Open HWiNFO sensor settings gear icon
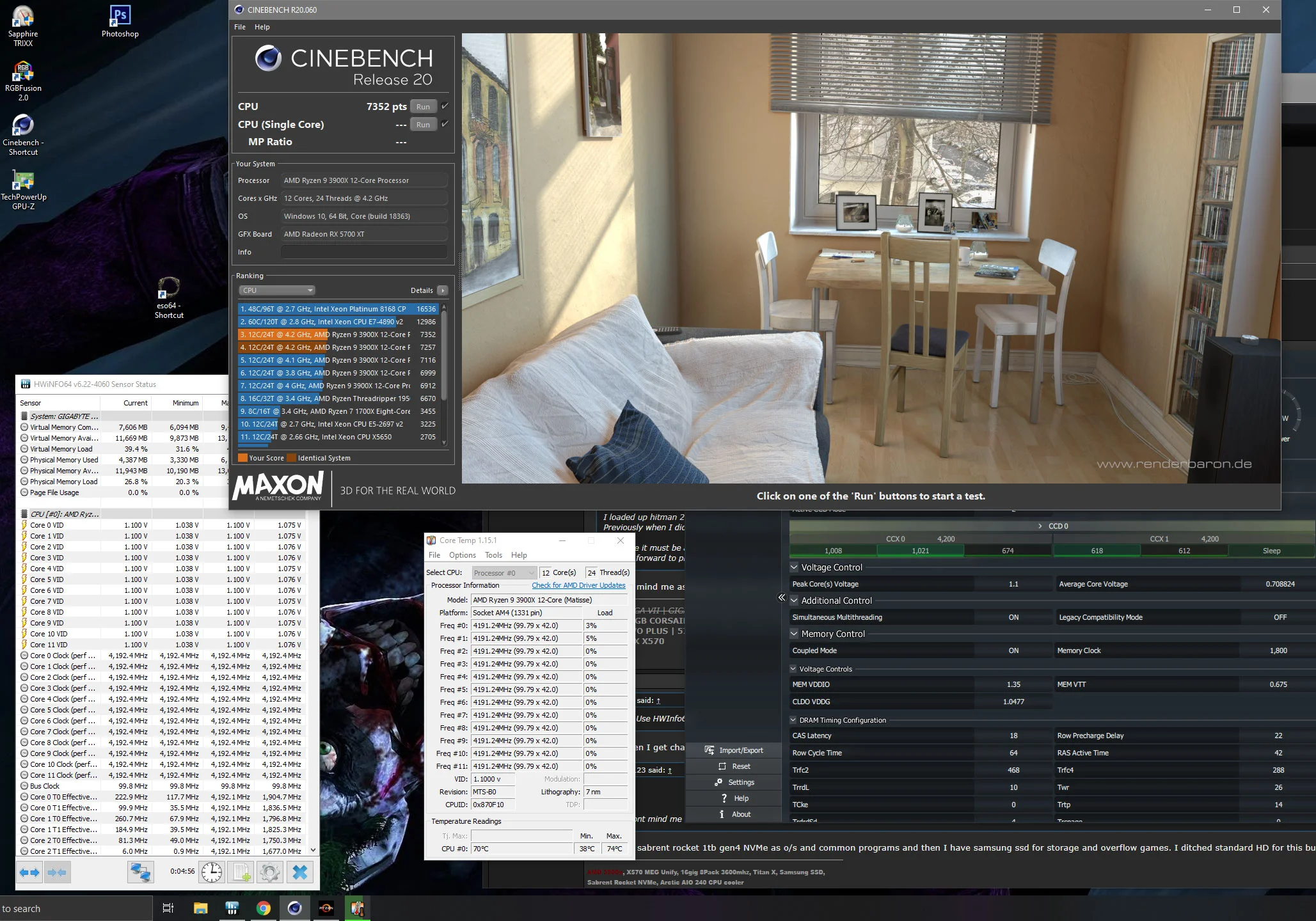Screen dimensions: 1316x921 point(269,872)
